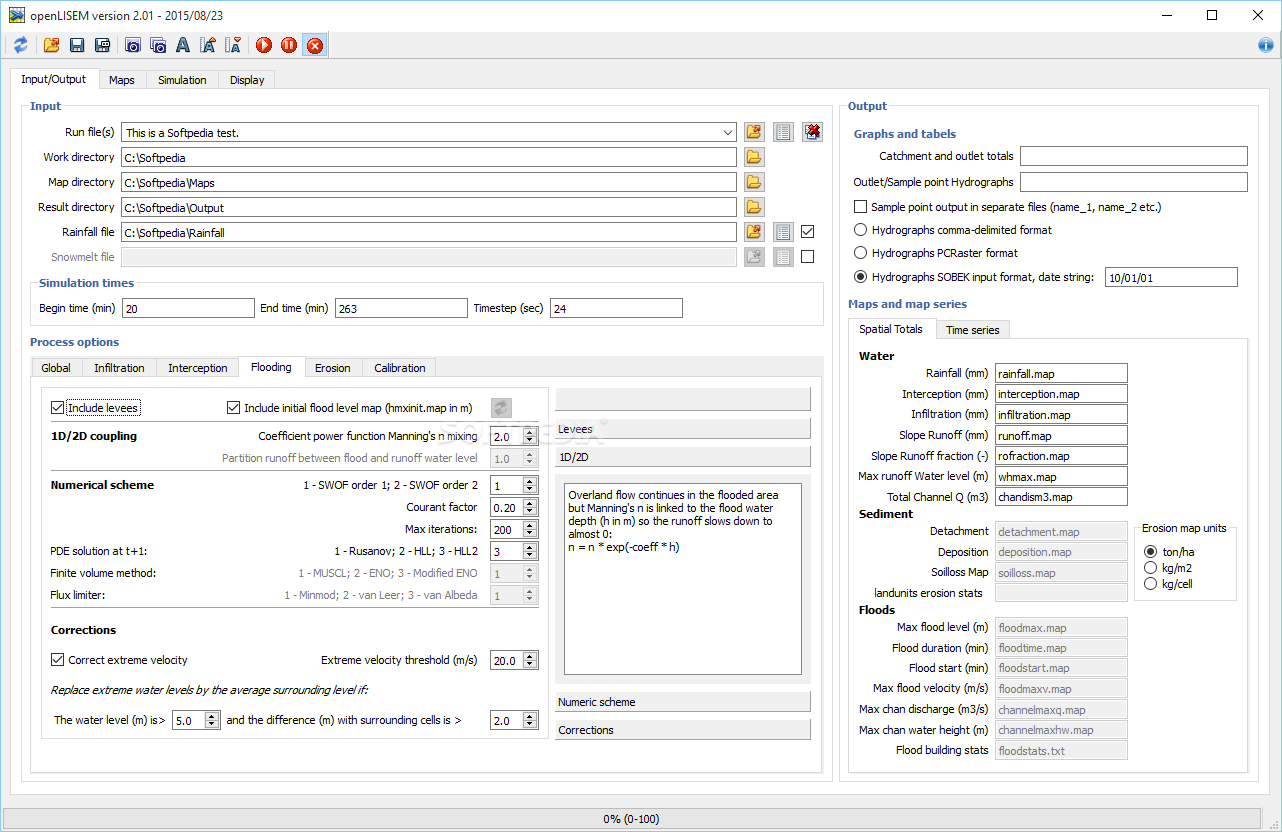Open the Infiltration process options tab
The height and width of the screenshot is (832, 1282).
coord(119,368)
